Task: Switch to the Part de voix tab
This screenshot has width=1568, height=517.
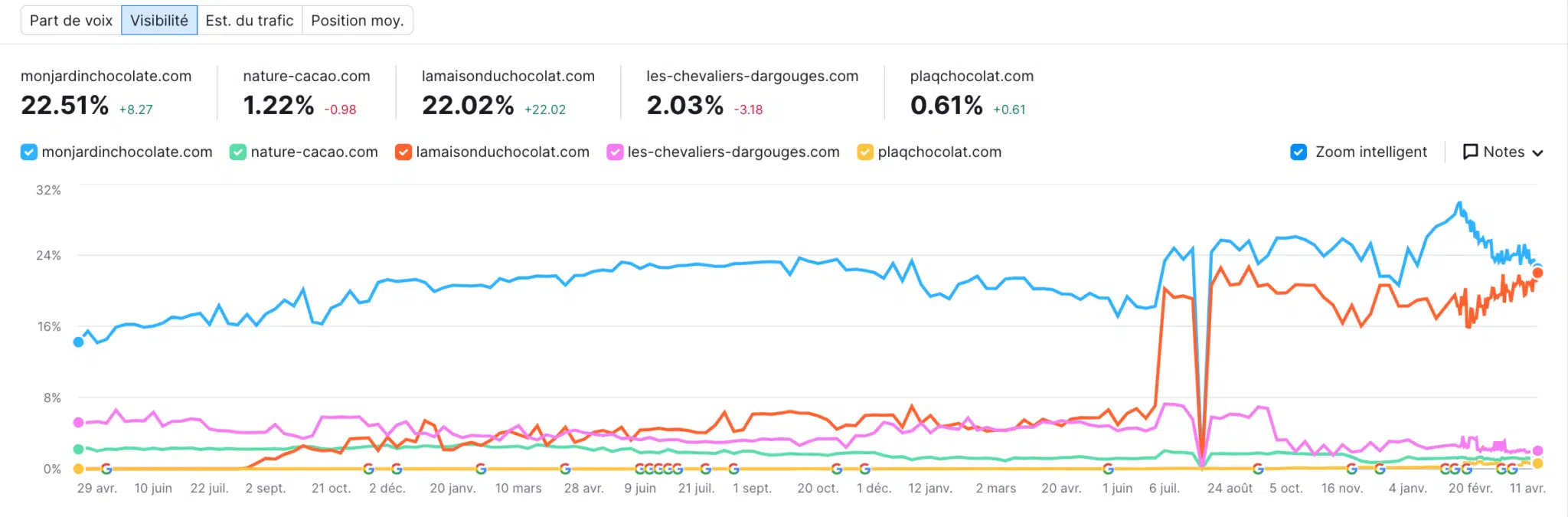Action: [x=71, y=21]
